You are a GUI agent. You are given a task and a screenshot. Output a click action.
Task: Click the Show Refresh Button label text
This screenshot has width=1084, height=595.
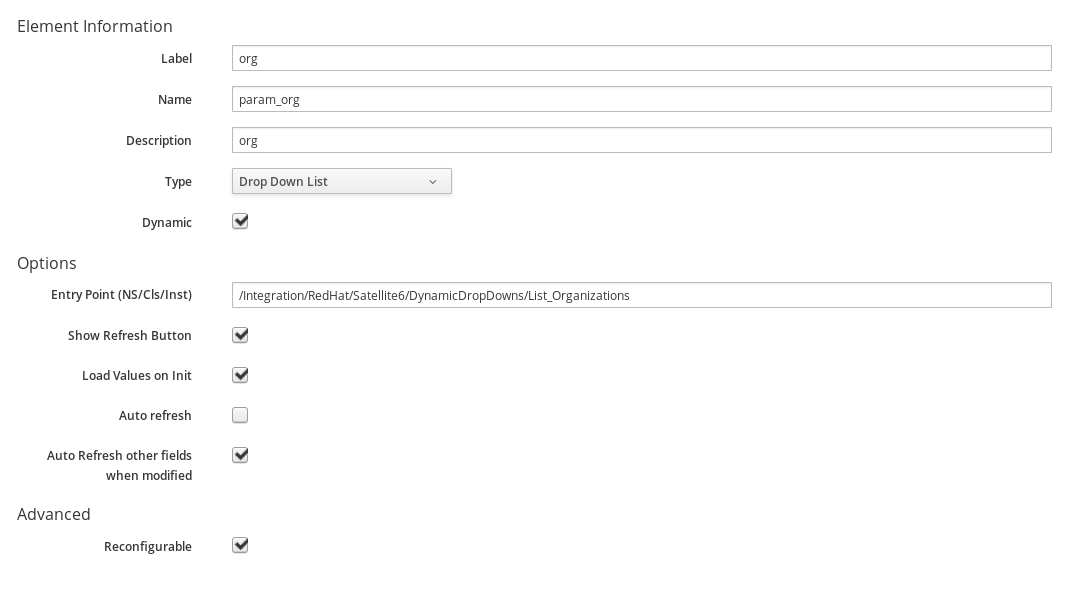tap(130, 335)
